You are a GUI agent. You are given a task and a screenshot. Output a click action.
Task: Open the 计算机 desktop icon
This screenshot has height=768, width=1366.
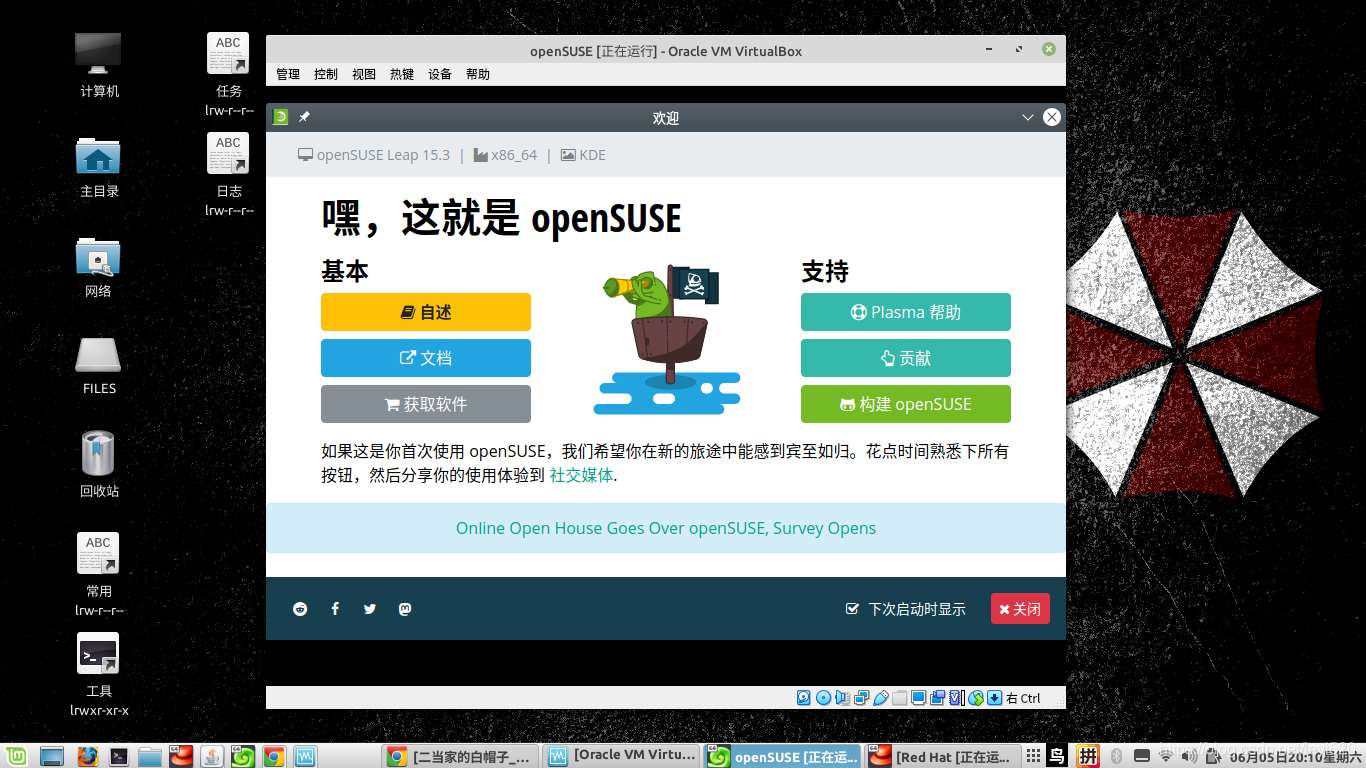(x=99, y=66)
